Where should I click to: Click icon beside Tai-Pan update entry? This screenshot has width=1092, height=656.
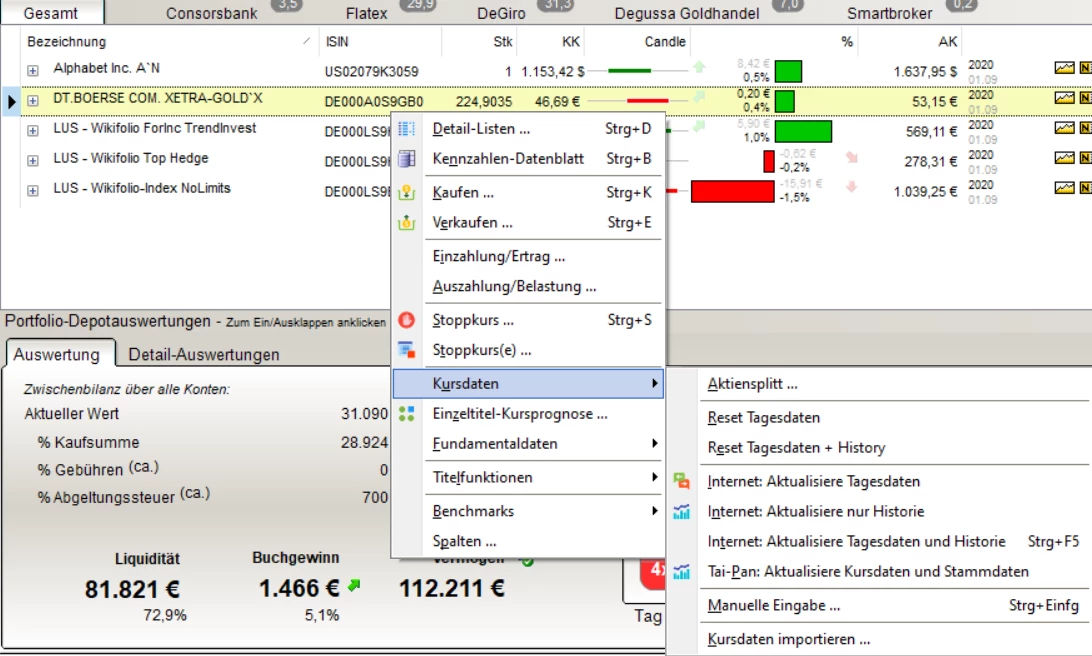click(681, 572)
